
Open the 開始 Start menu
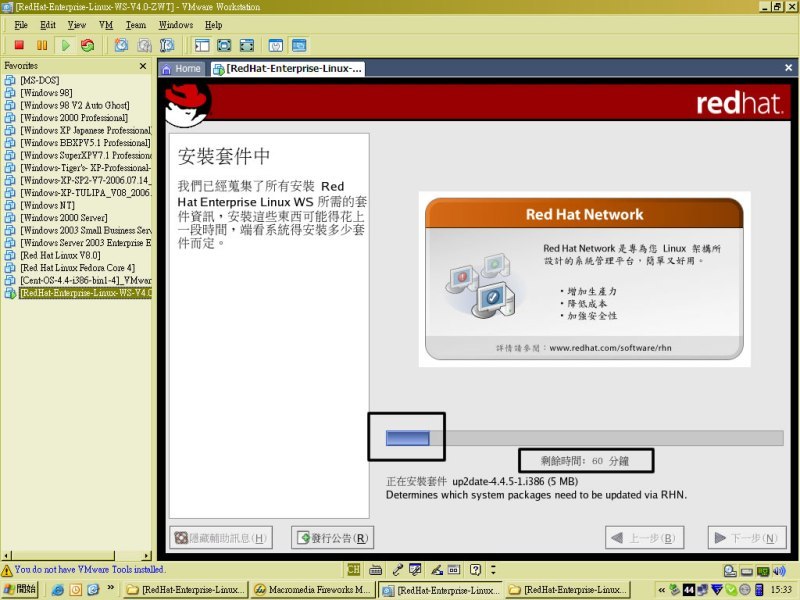(x=20, y=590)
